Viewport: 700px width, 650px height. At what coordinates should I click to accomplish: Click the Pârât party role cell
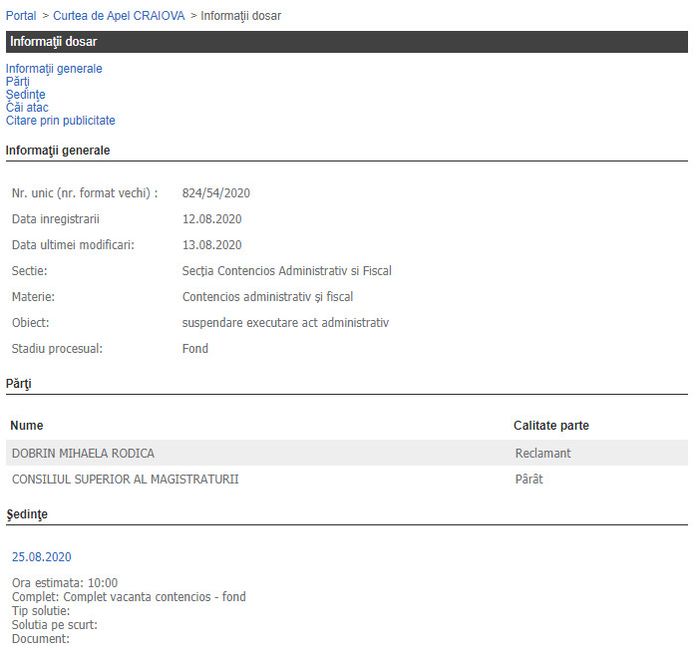click(x=529, y=479)
